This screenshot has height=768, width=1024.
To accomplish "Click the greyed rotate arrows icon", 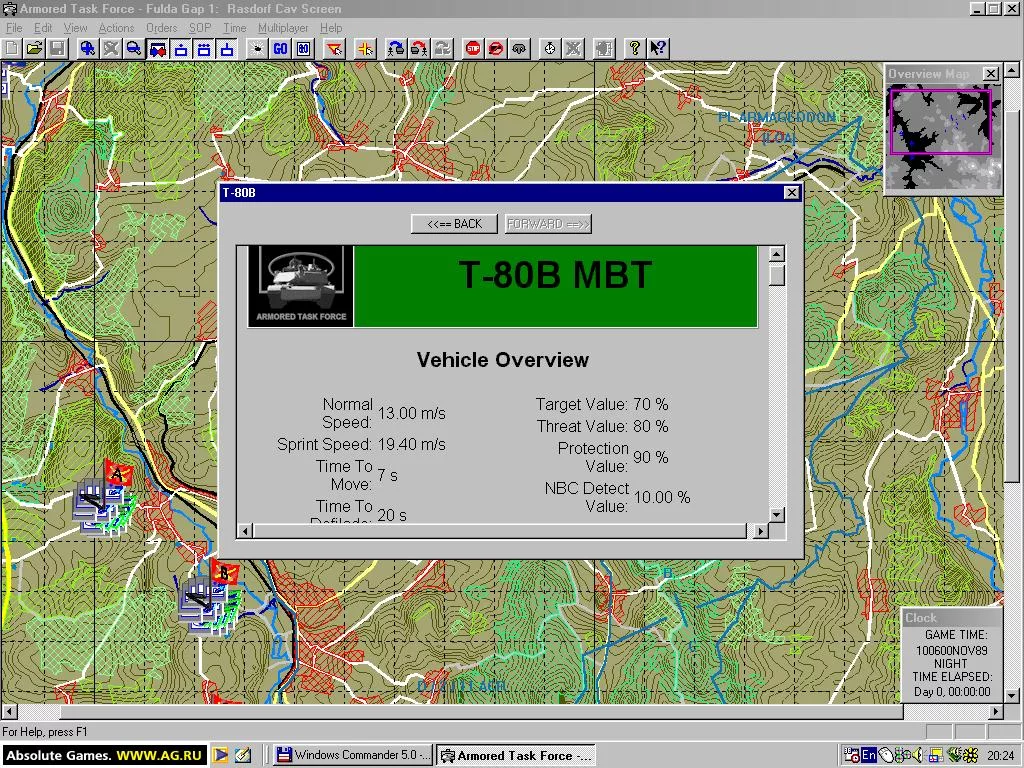I will pos(442,48).
